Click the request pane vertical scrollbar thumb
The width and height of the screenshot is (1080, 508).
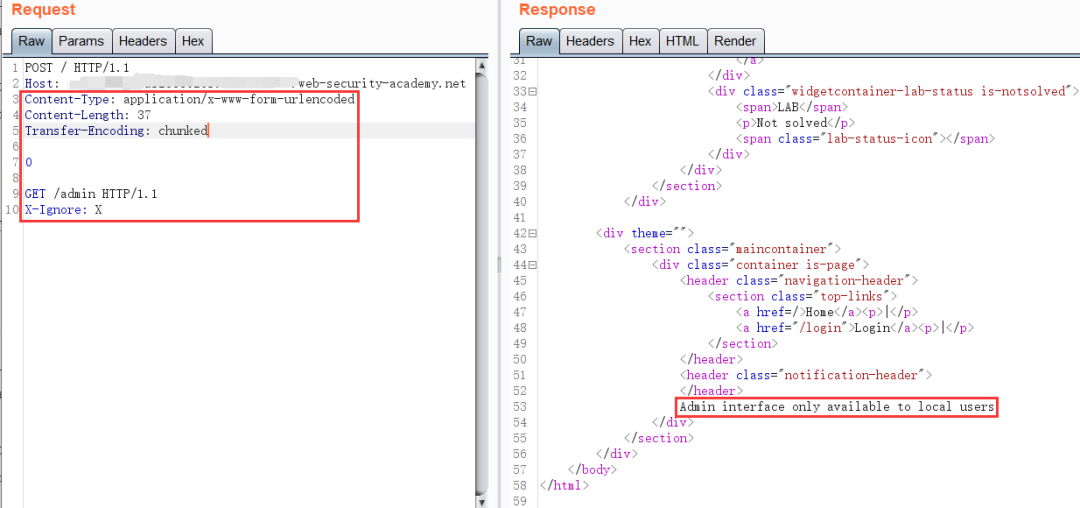pos(482,282)
